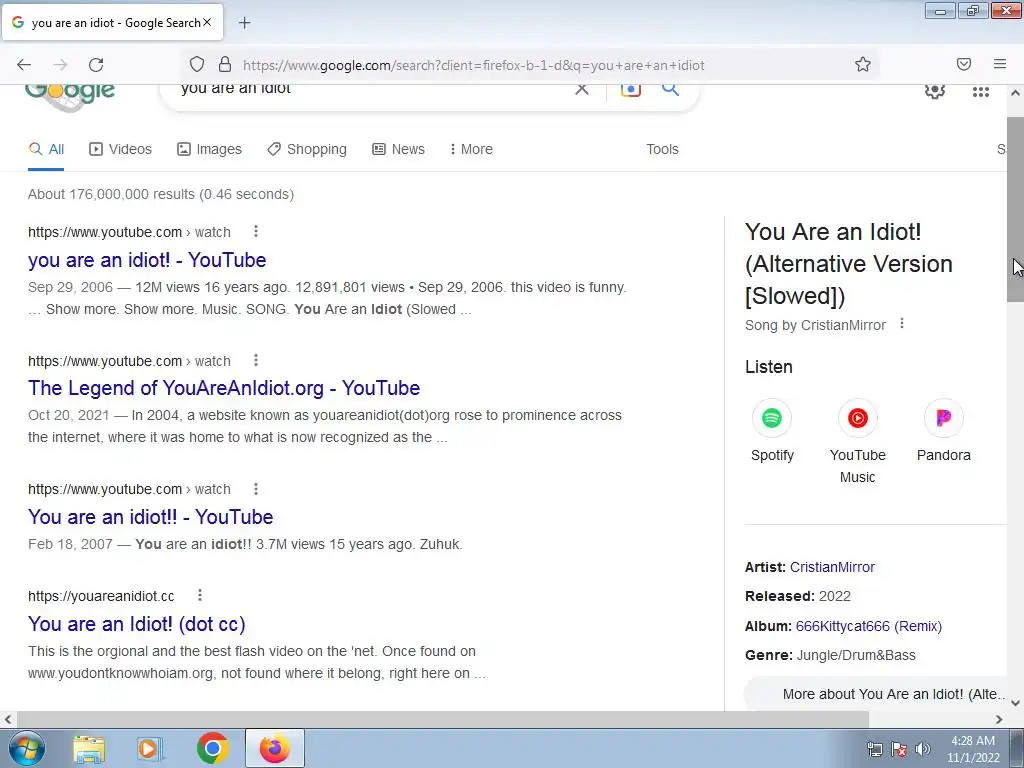This screenshot has height=768, width=1024.
Task: Search by image camera icon
Action: click(630, 89)
